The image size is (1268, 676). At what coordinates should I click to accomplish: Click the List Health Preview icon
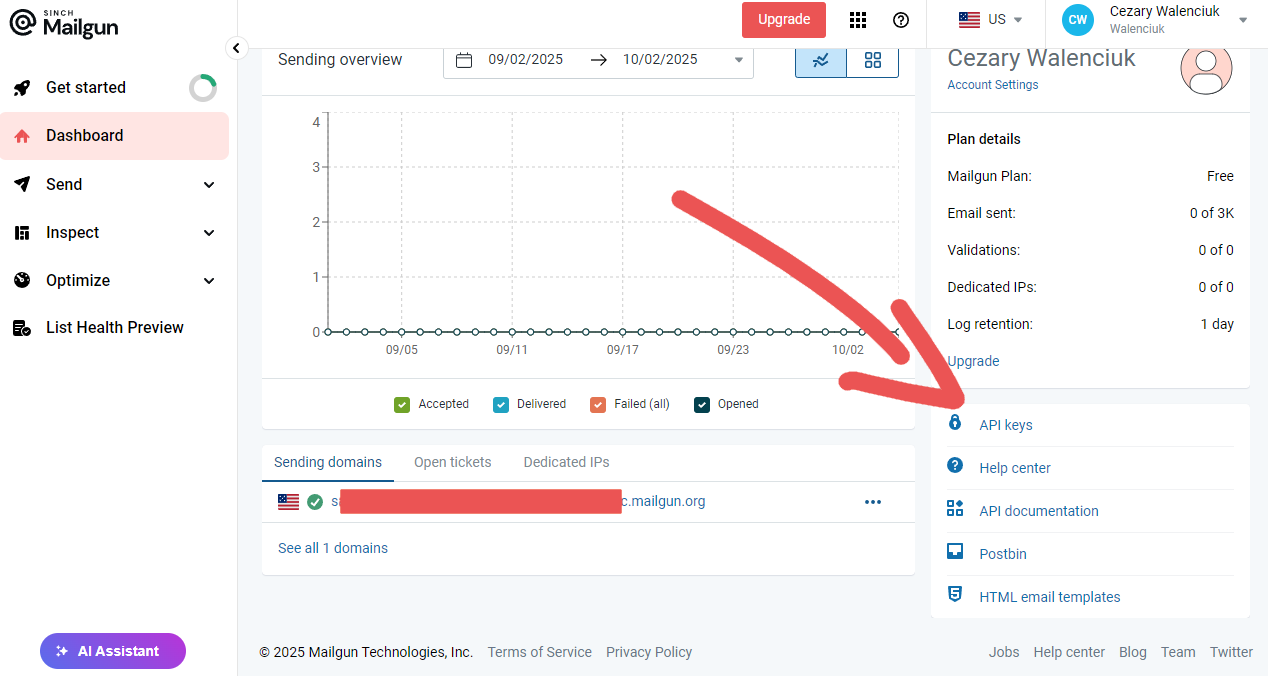coord(22,328)
